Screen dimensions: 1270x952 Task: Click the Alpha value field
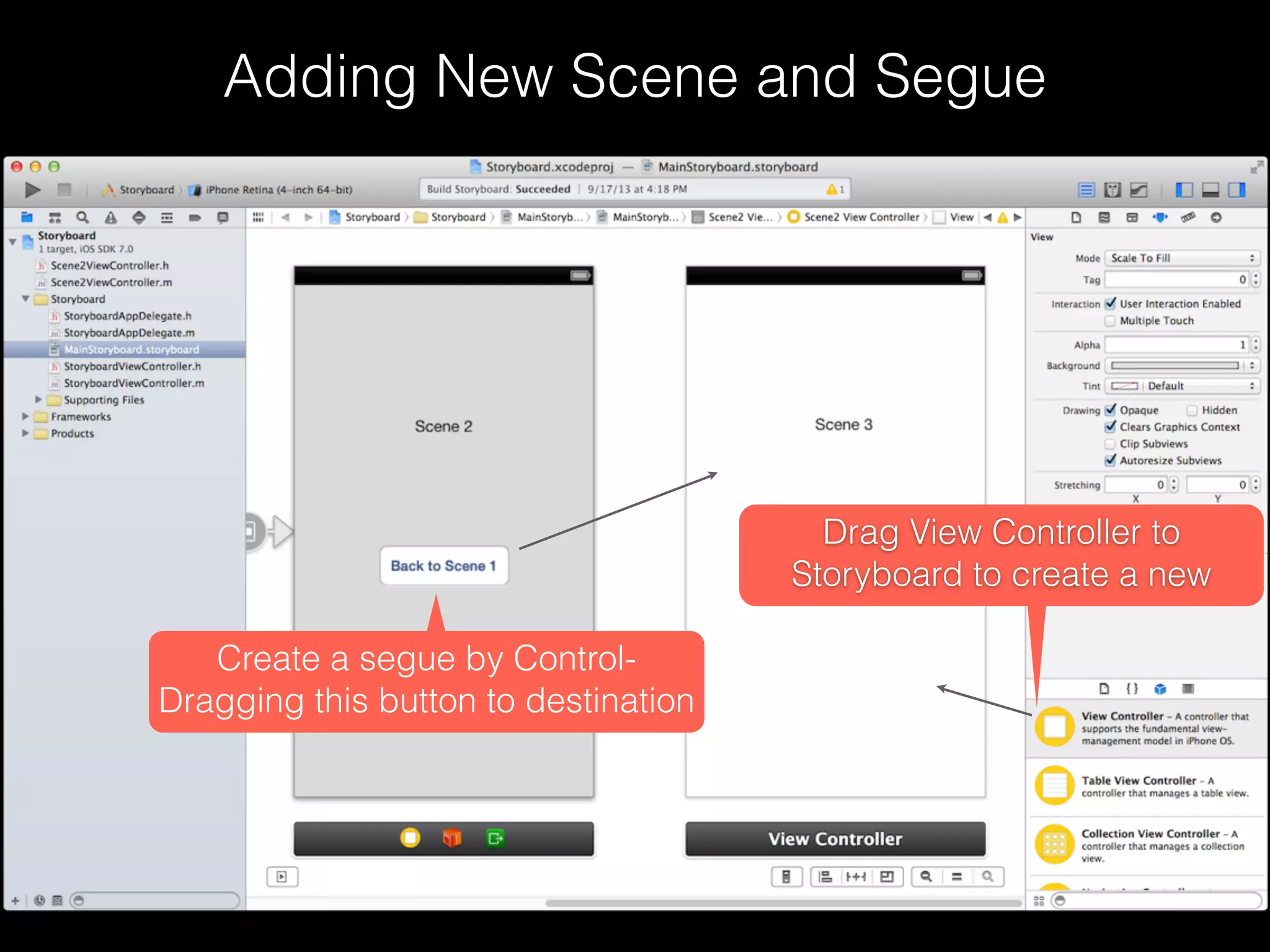tap(1177, 345)
